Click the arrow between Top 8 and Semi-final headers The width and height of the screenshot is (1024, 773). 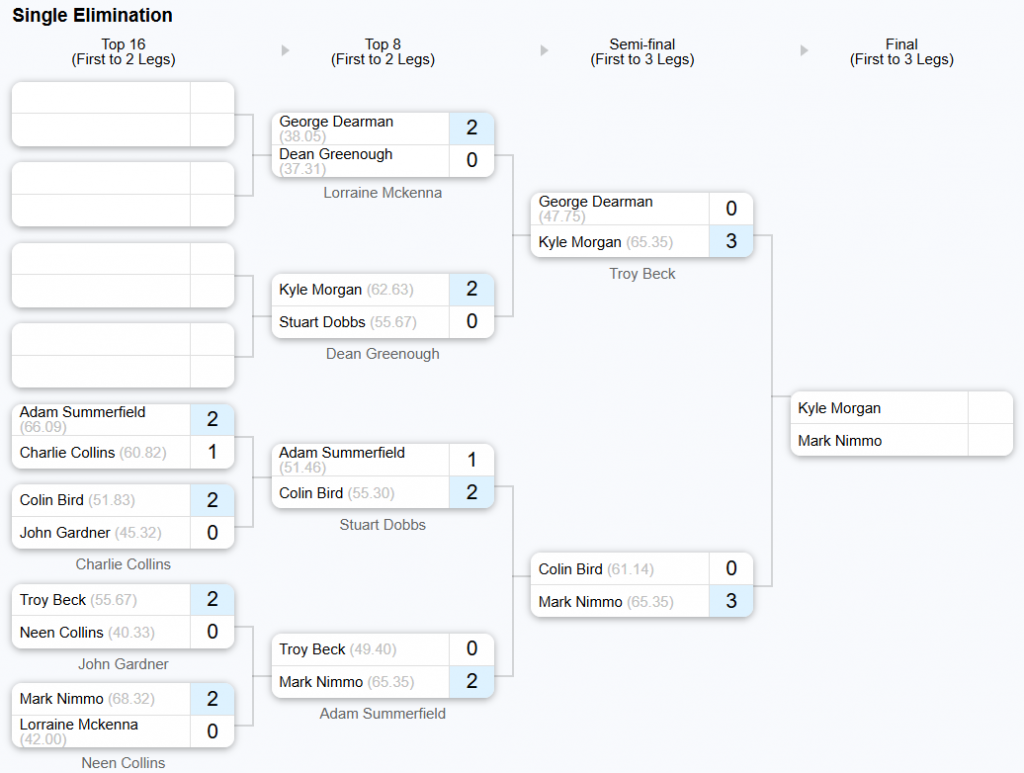coord(544,51)
